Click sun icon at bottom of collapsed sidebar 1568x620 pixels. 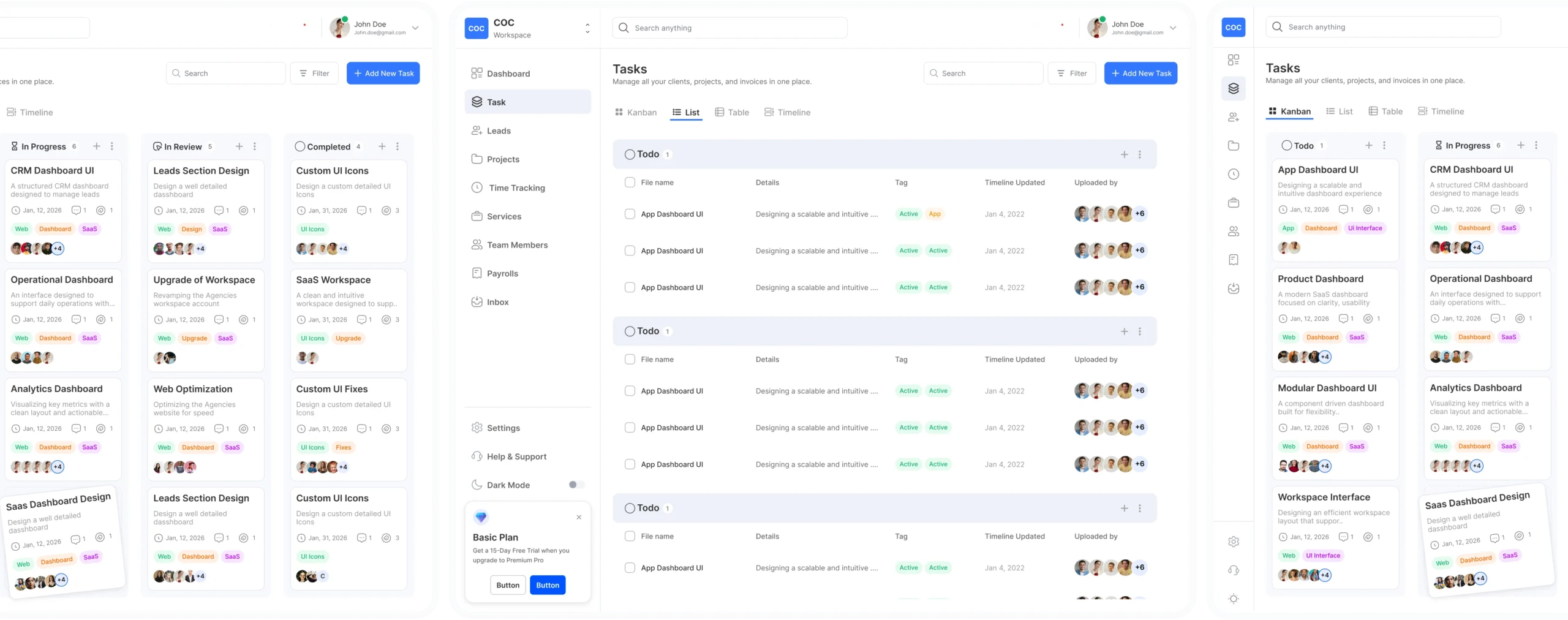point(1234,599)
